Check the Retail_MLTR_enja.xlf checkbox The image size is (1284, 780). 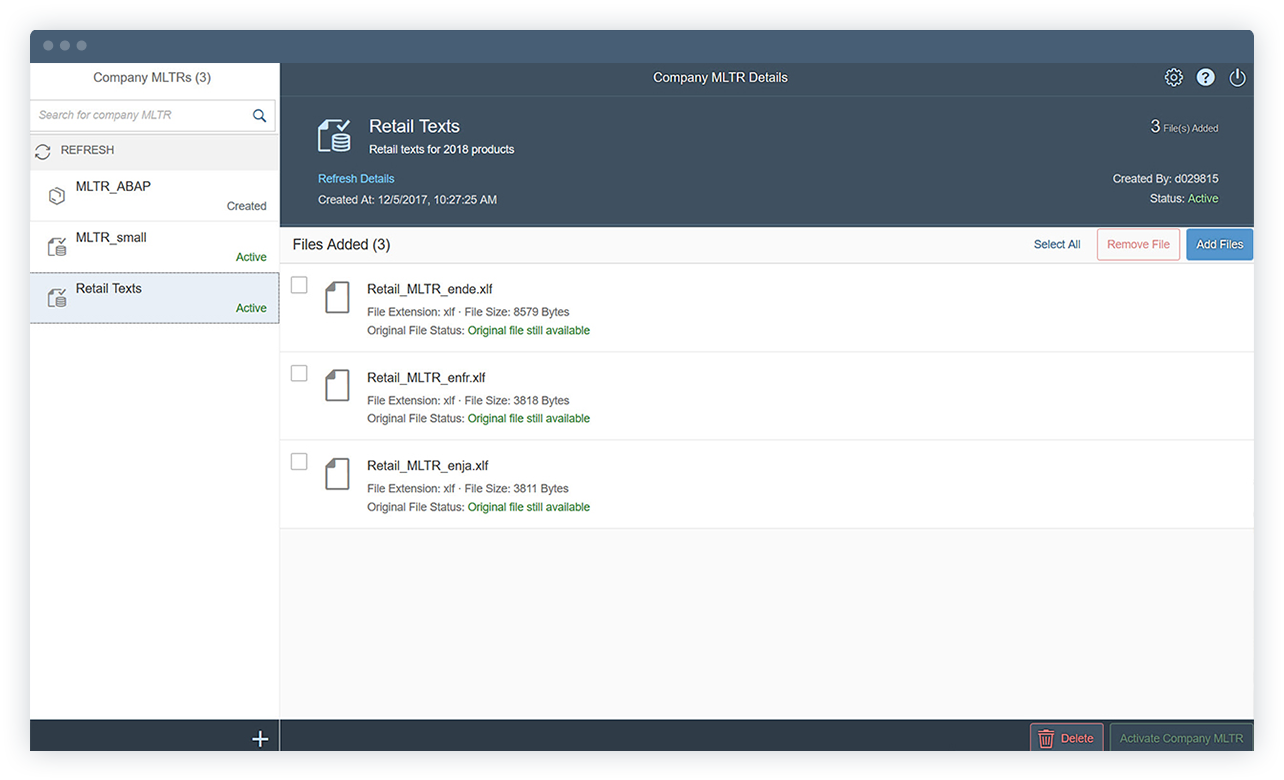[x=299, y=461]
